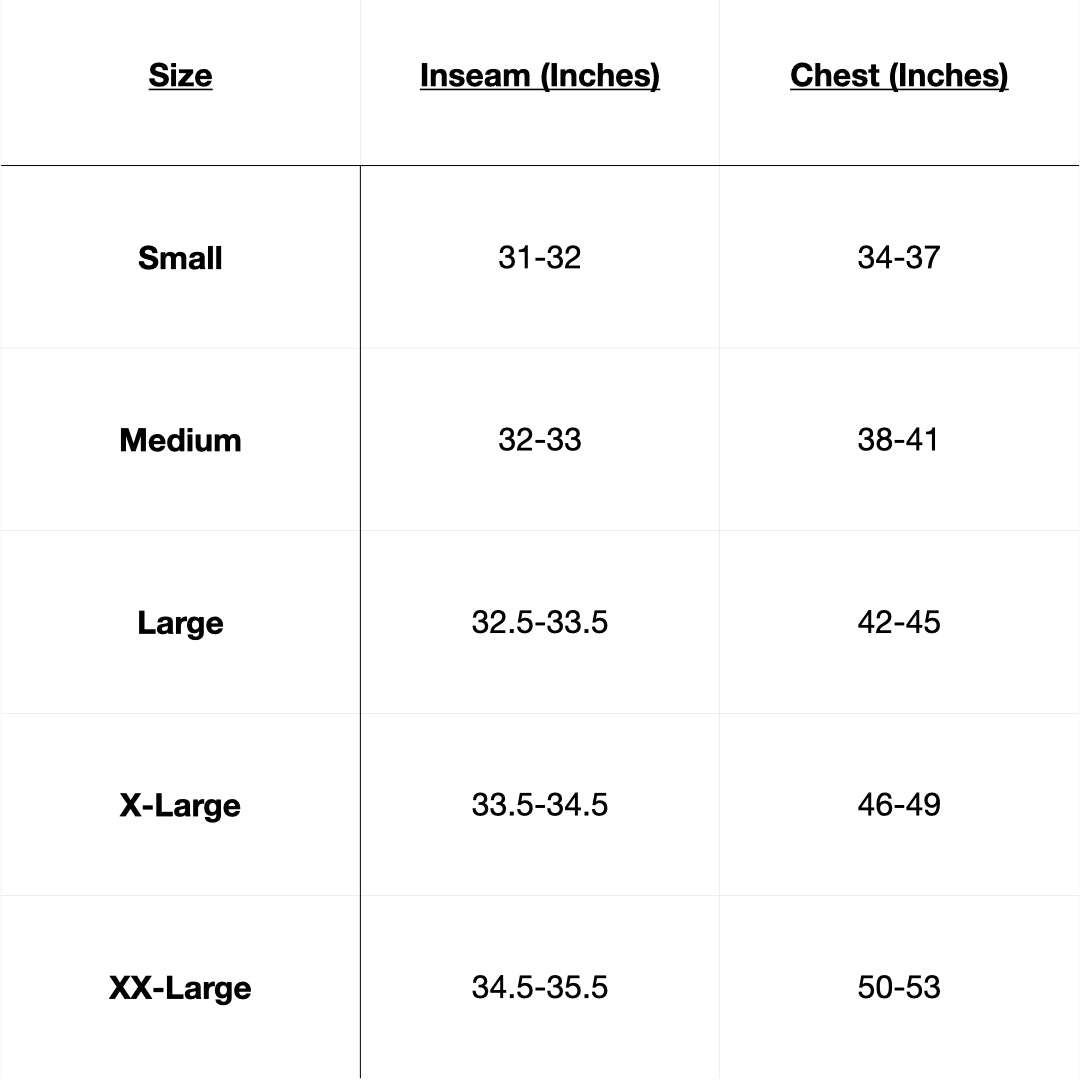1080x1080 pixels.
Task: Select the XX-Large size row label
Action: [x=180, y=988]
